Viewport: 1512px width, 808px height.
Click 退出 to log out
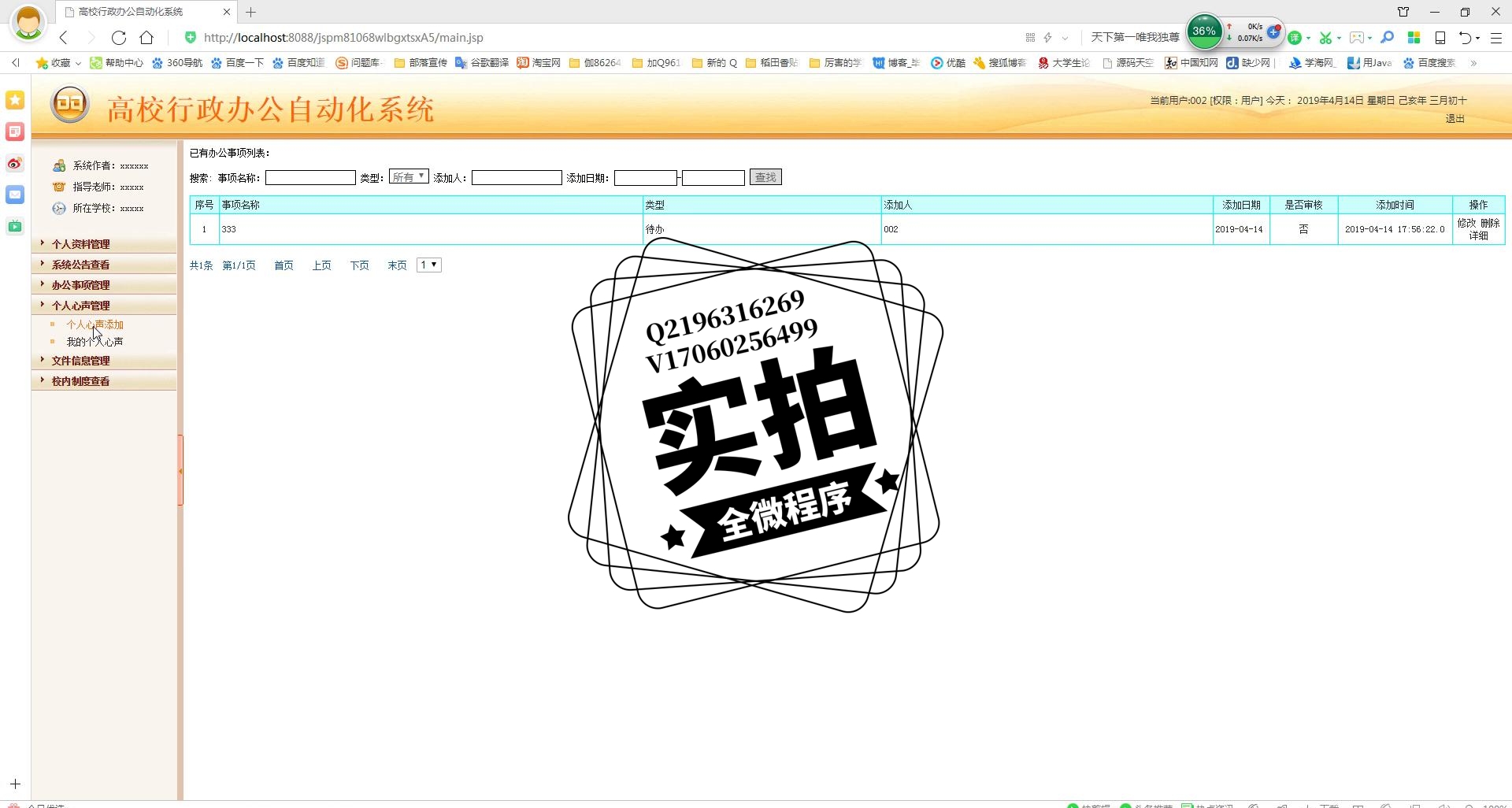tap(1455, 119)
